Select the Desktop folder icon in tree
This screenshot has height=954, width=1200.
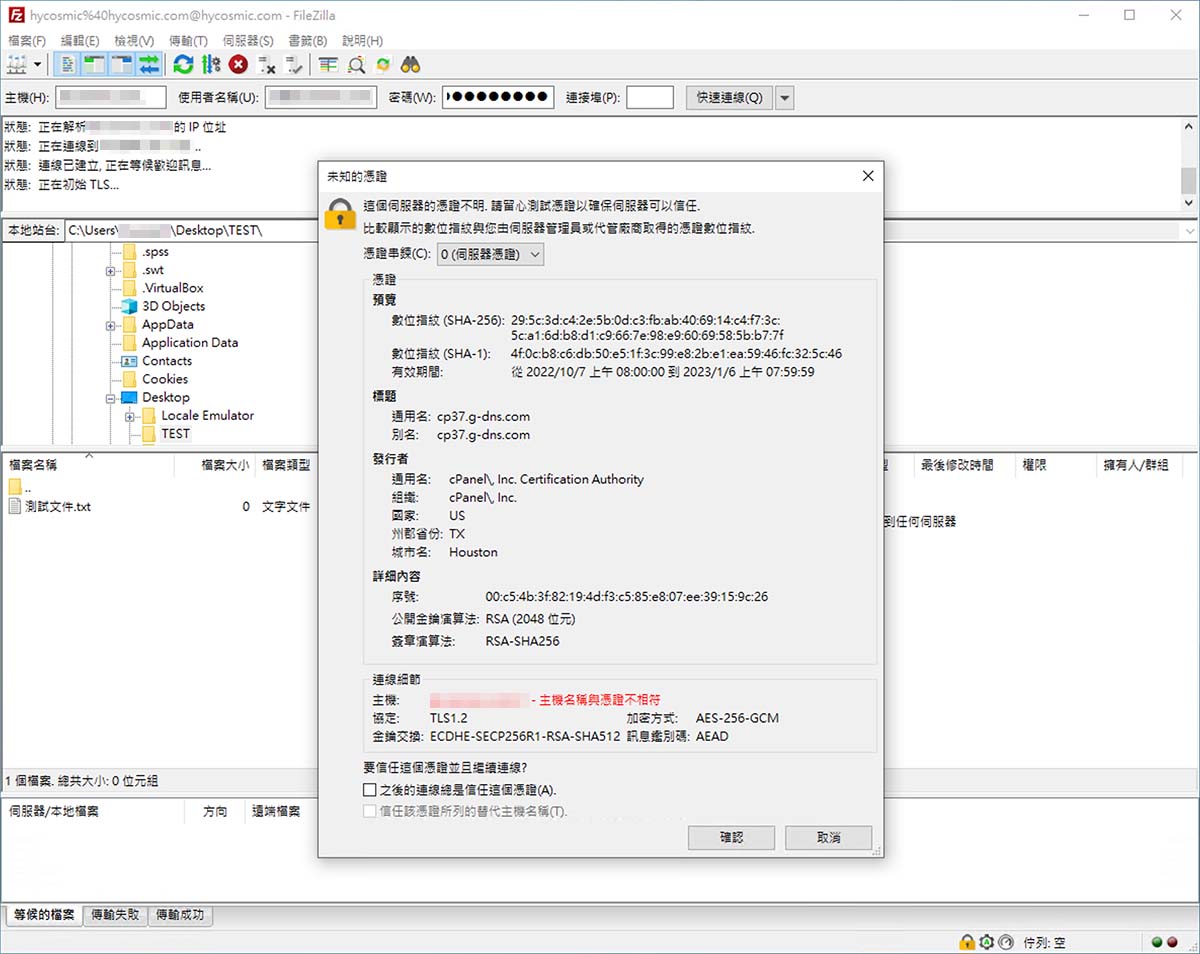pos(128,397)
